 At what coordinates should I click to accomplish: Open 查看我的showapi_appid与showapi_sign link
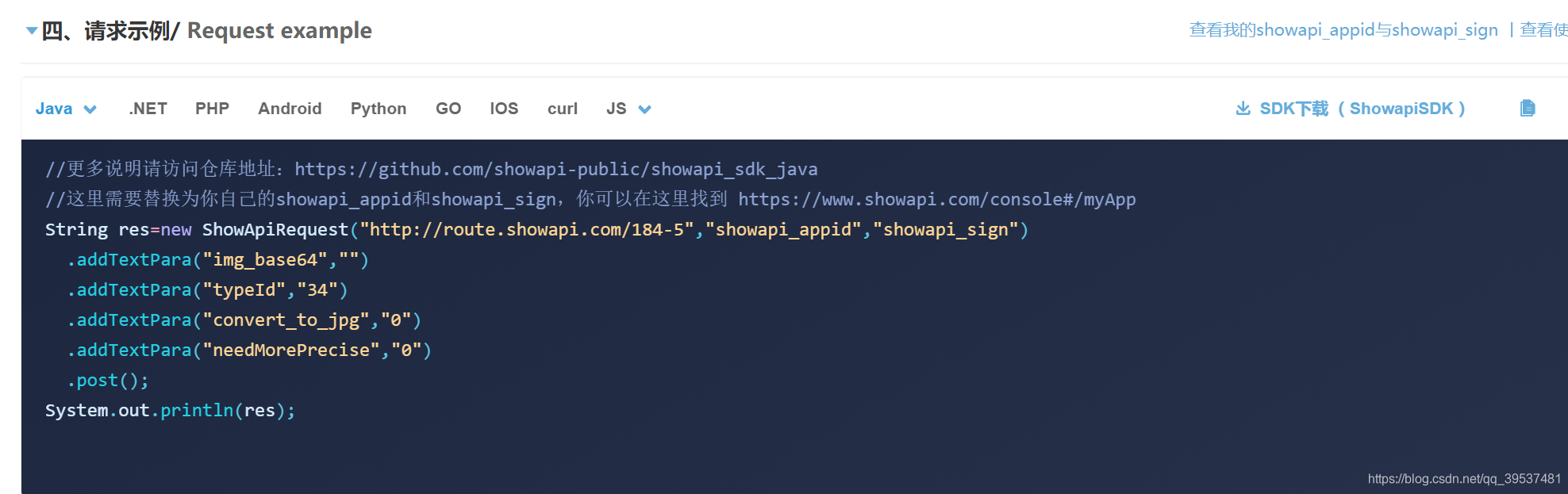(1343, 30)
